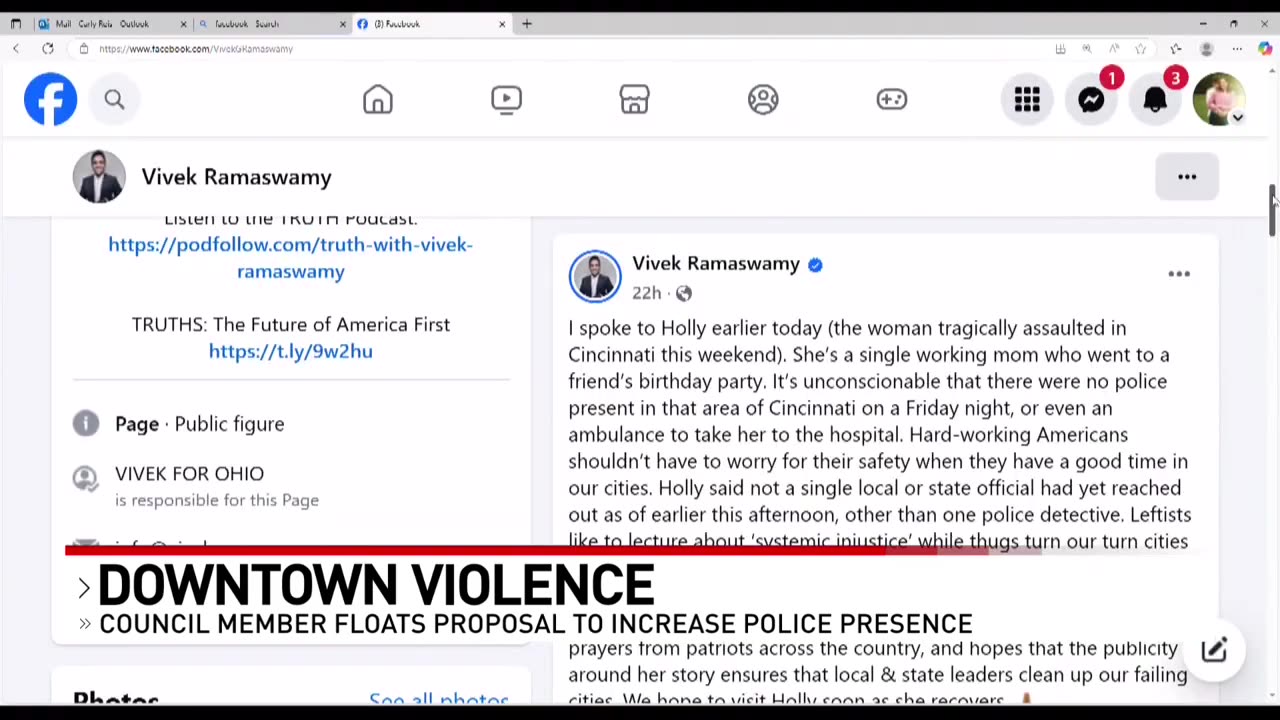This screenshot has height=720, width=1280.
Task: Open browser read aloud icon
Action: coord(1113,49)
